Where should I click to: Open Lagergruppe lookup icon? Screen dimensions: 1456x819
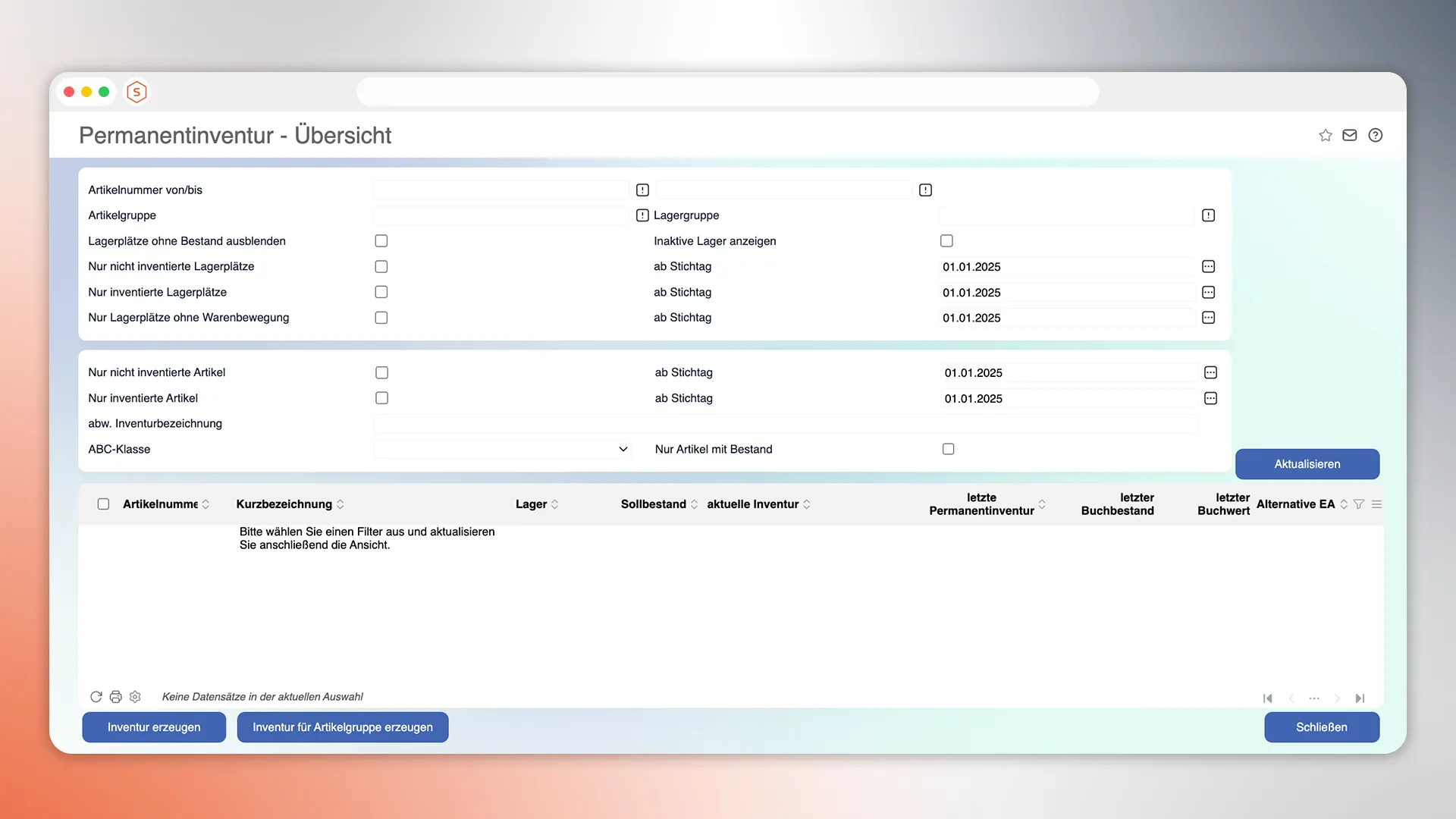[1209, 215]
